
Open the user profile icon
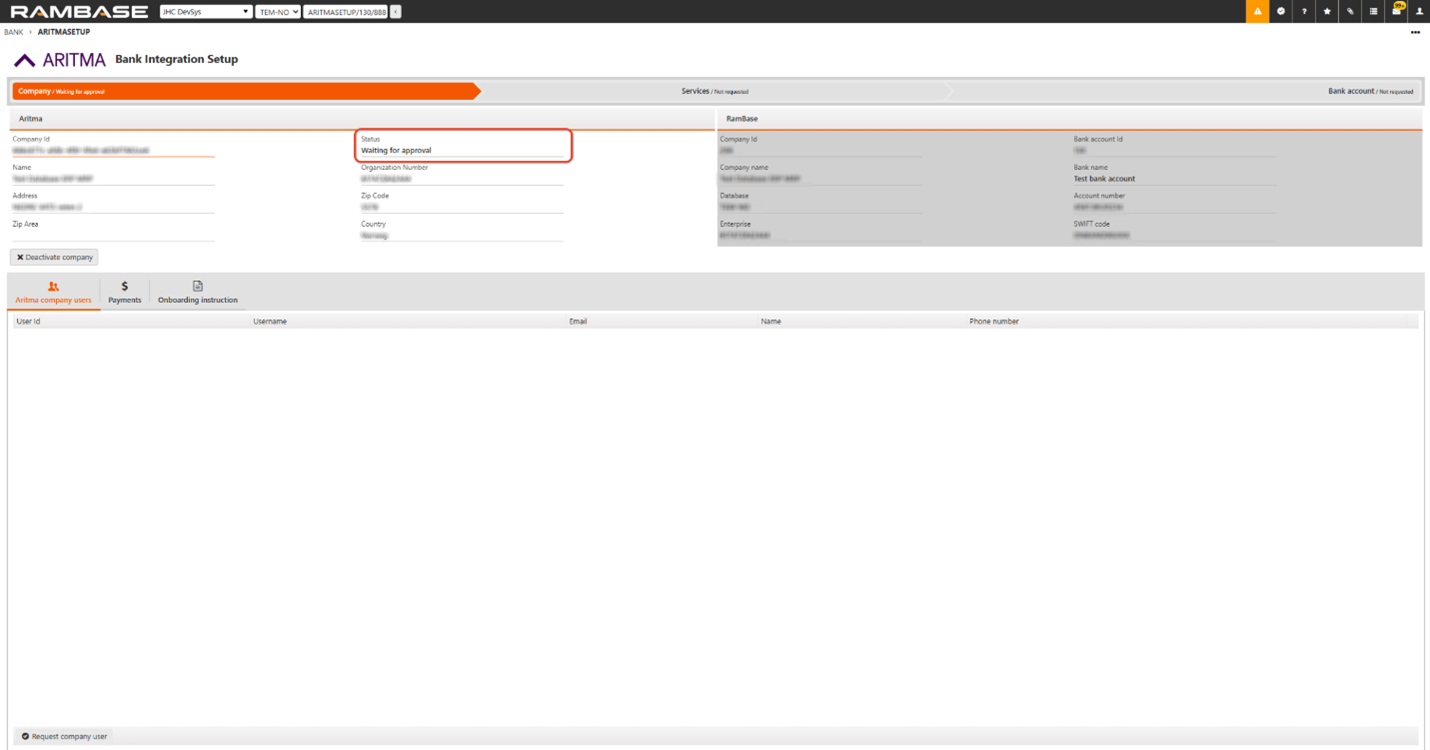pos(1419,11)
